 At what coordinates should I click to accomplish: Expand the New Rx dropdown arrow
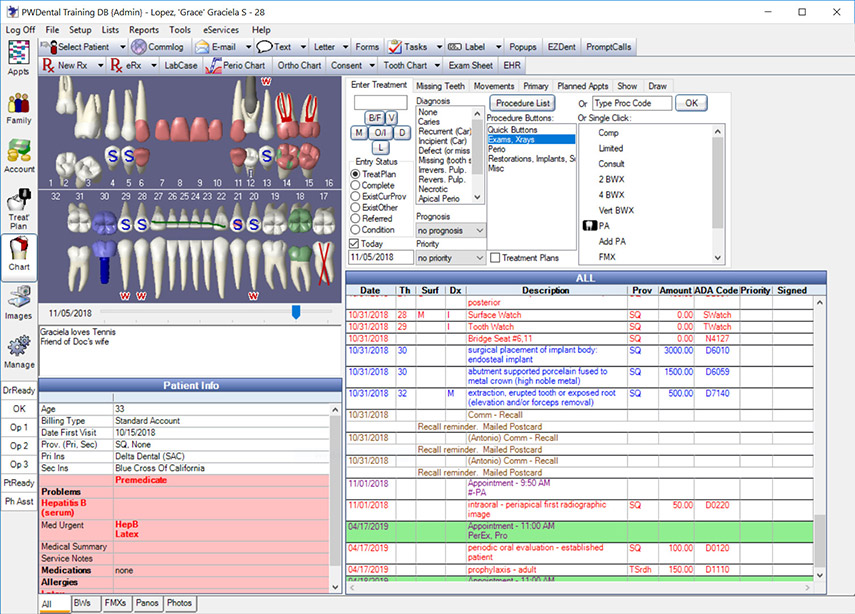100,65
